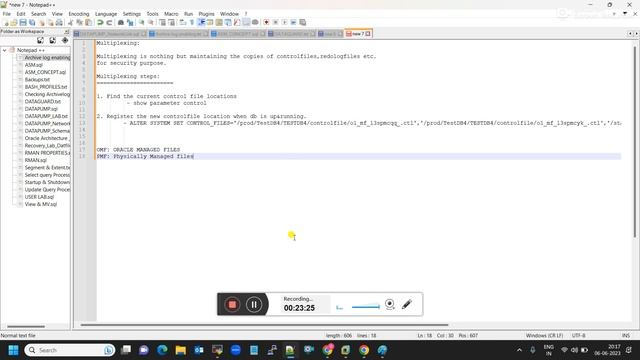Viewport: 640px width, 360px height.
Task: Toggle file monitoring (tail -f) button
Action: click(x=255, y=22)
